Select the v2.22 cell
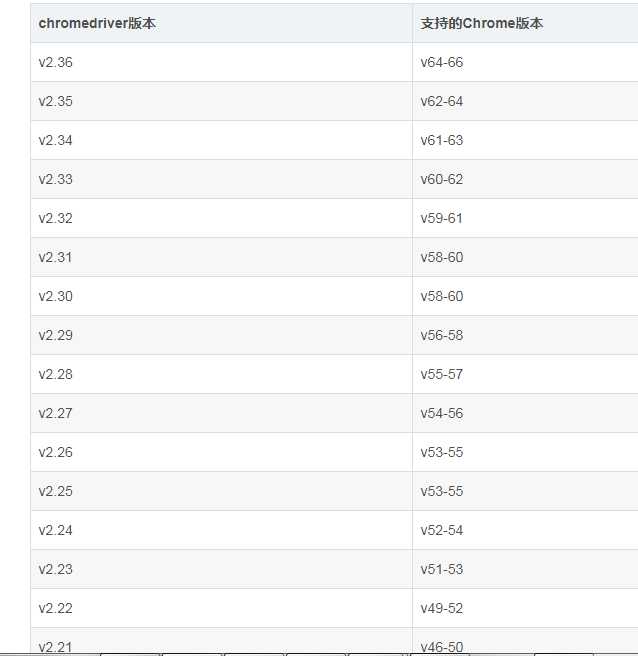This screenshot has width=638, height=656. pos(222,608)
